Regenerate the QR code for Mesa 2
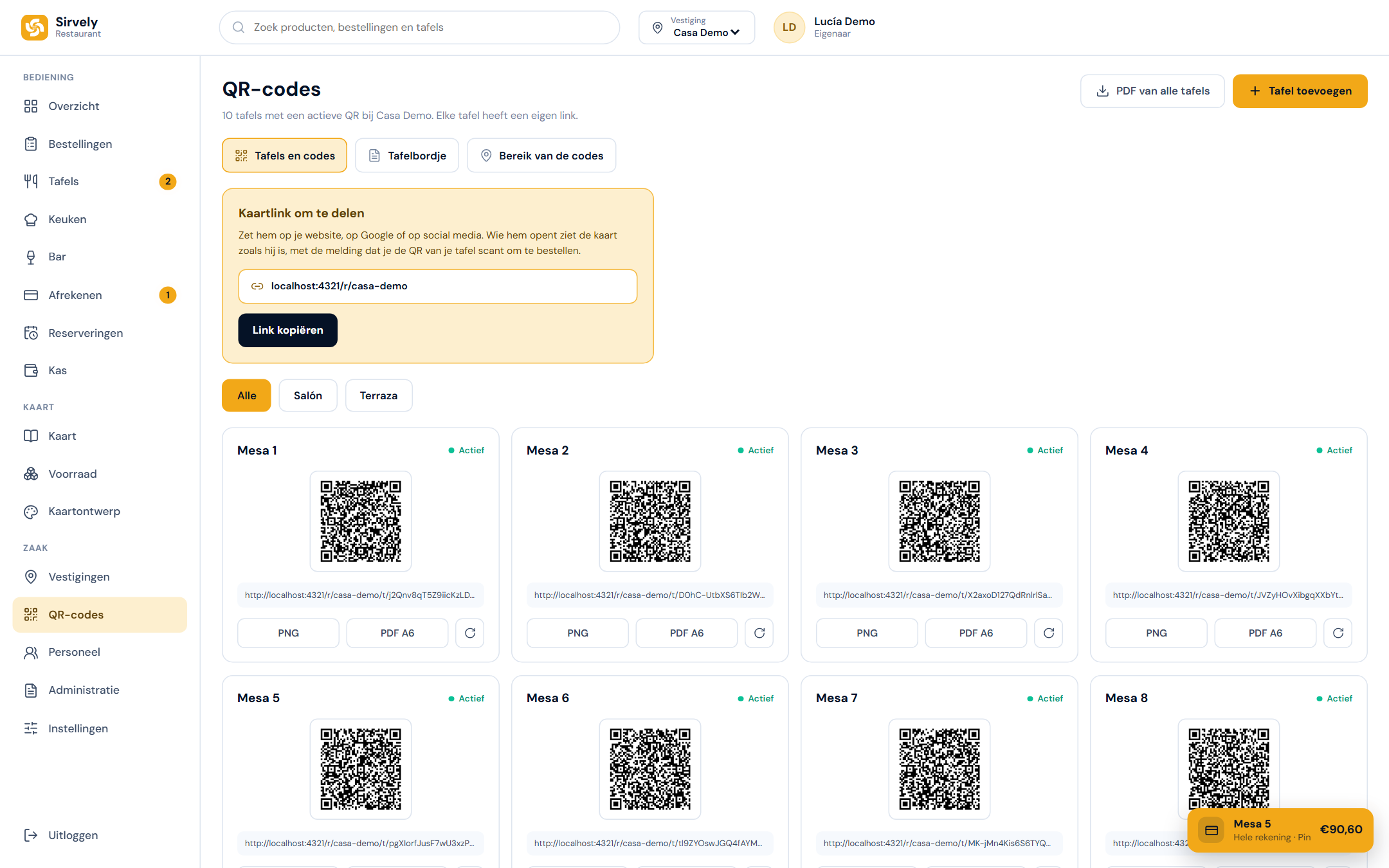 point(759,633)
